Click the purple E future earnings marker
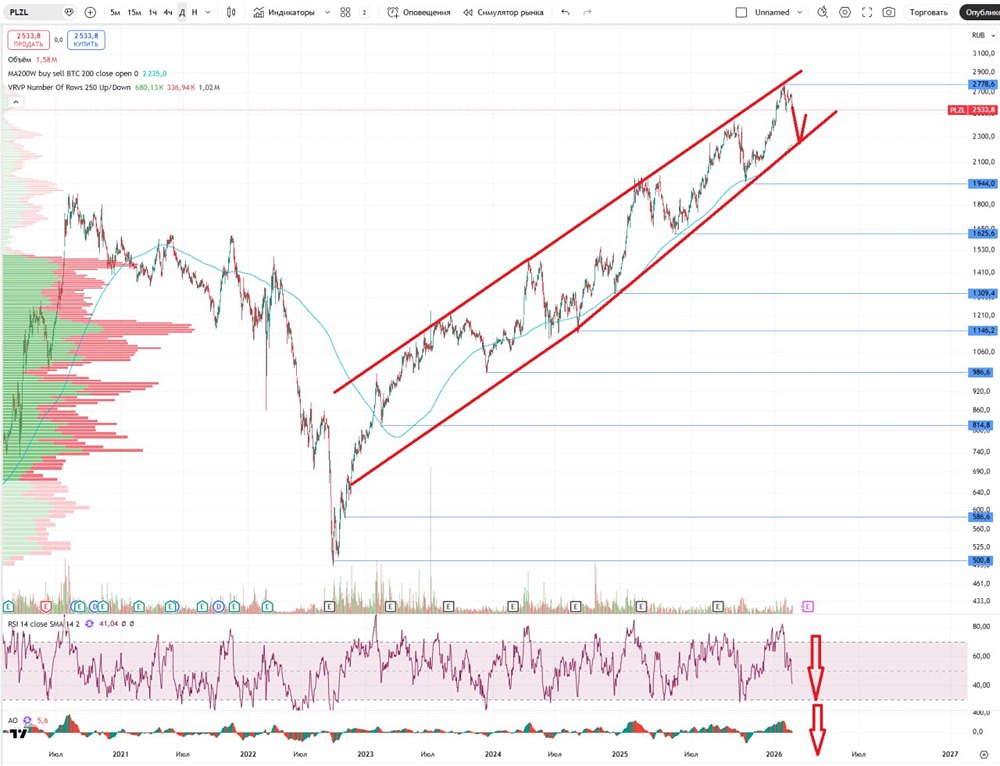1000x766 pixels. click(x=808, y=606)
